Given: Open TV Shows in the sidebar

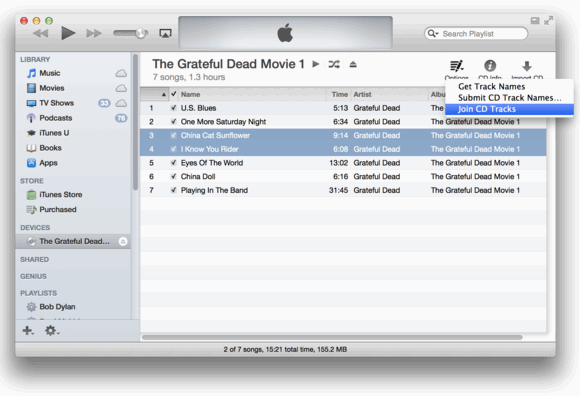Looking at the screenshot, I should [x=57, y=103].
